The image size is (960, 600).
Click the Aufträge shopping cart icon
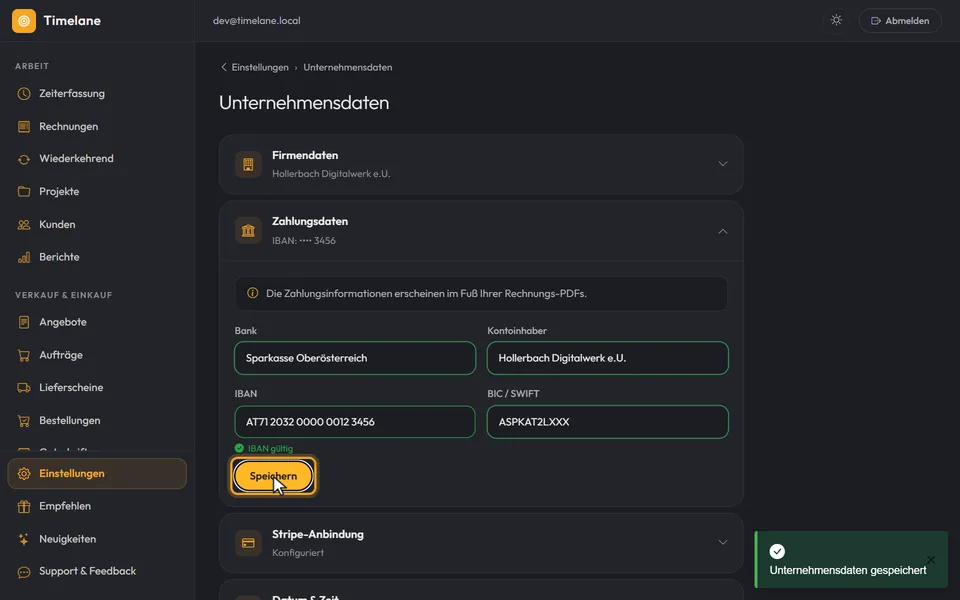(24, 355)
